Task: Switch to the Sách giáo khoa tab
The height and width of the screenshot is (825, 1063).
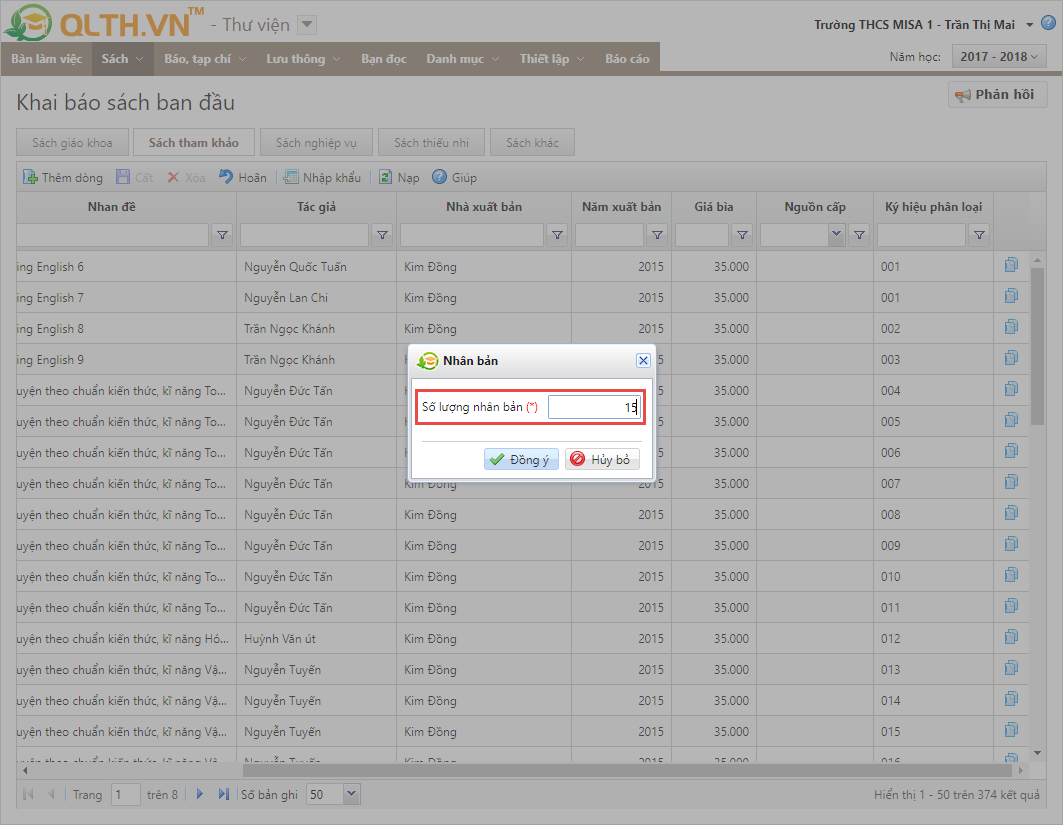Action: [x=72, y=143]
